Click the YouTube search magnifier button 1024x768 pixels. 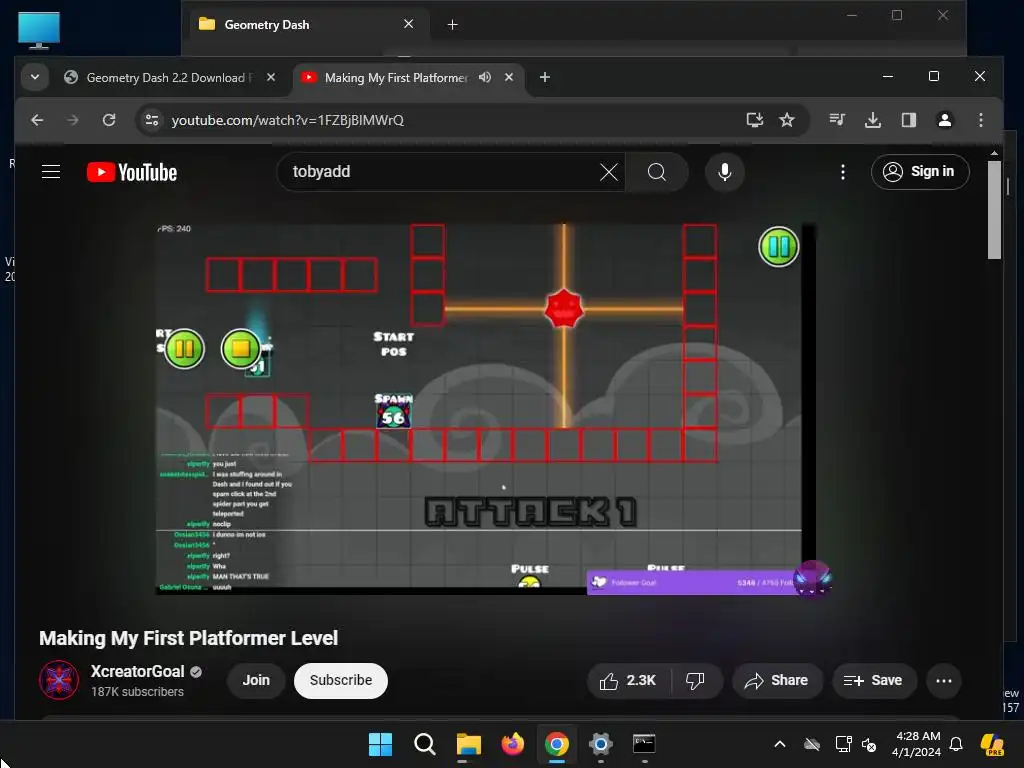pyautogui.click(x=657, y=172)
